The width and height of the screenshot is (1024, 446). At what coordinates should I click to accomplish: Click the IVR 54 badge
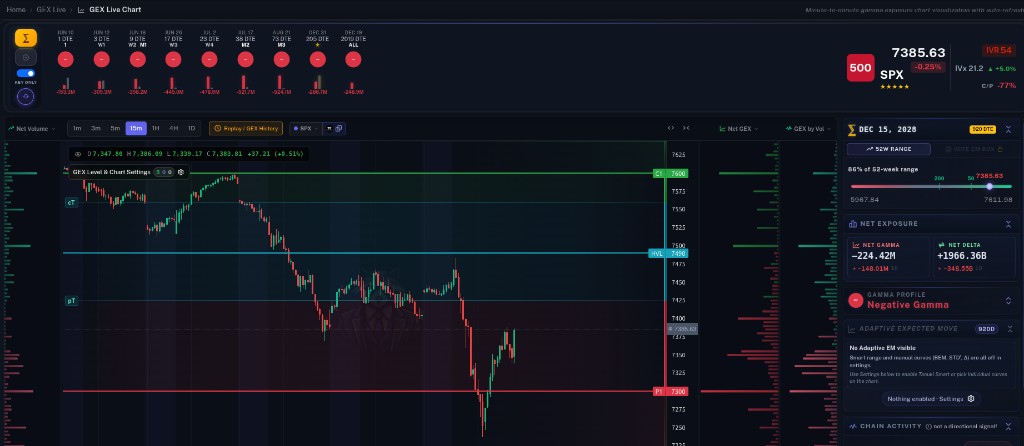[999, 50]
